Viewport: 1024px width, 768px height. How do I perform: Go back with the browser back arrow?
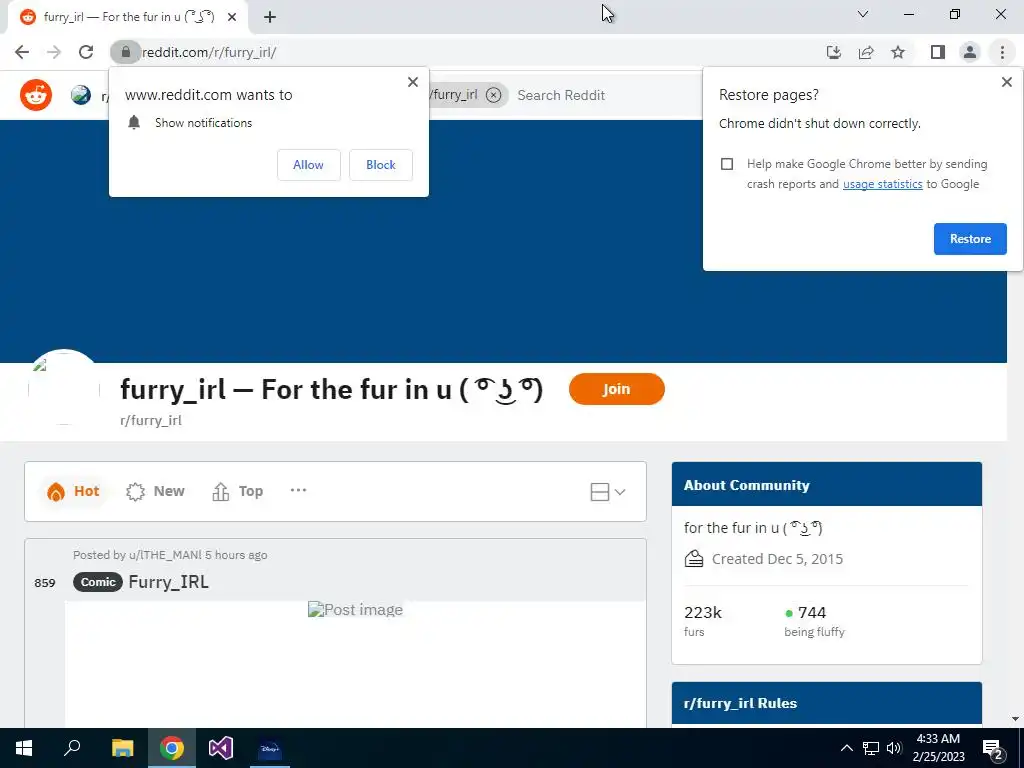pos(22,52)
